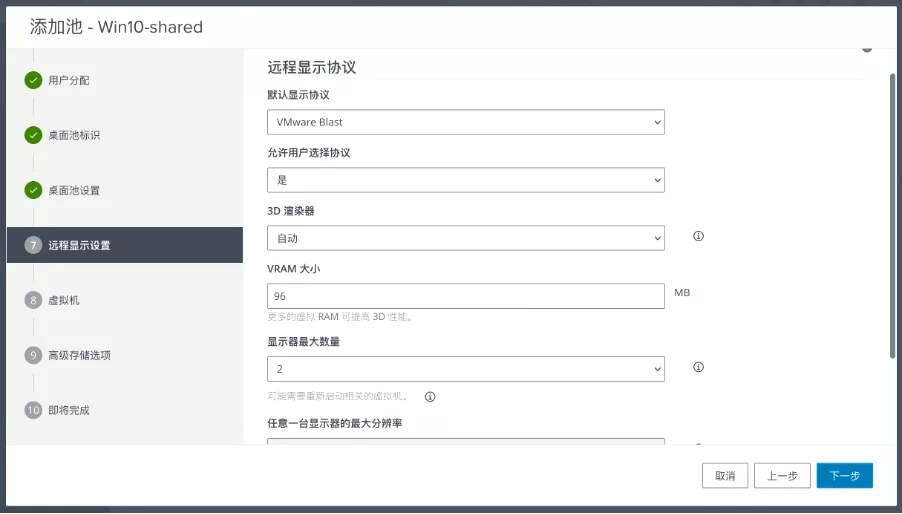Go to the 远程显示设置 step
The image size is (902, 514).
[x=80, y=245]
